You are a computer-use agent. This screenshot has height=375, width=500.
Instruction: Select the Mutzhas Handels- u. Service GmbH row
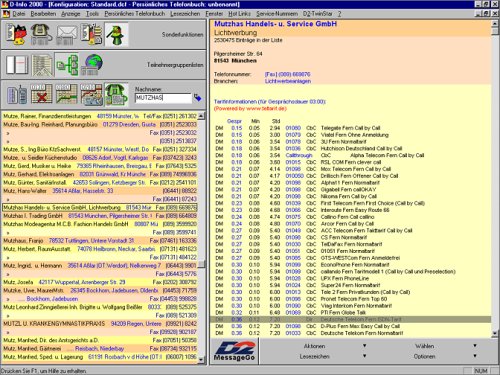click(100, 207)
